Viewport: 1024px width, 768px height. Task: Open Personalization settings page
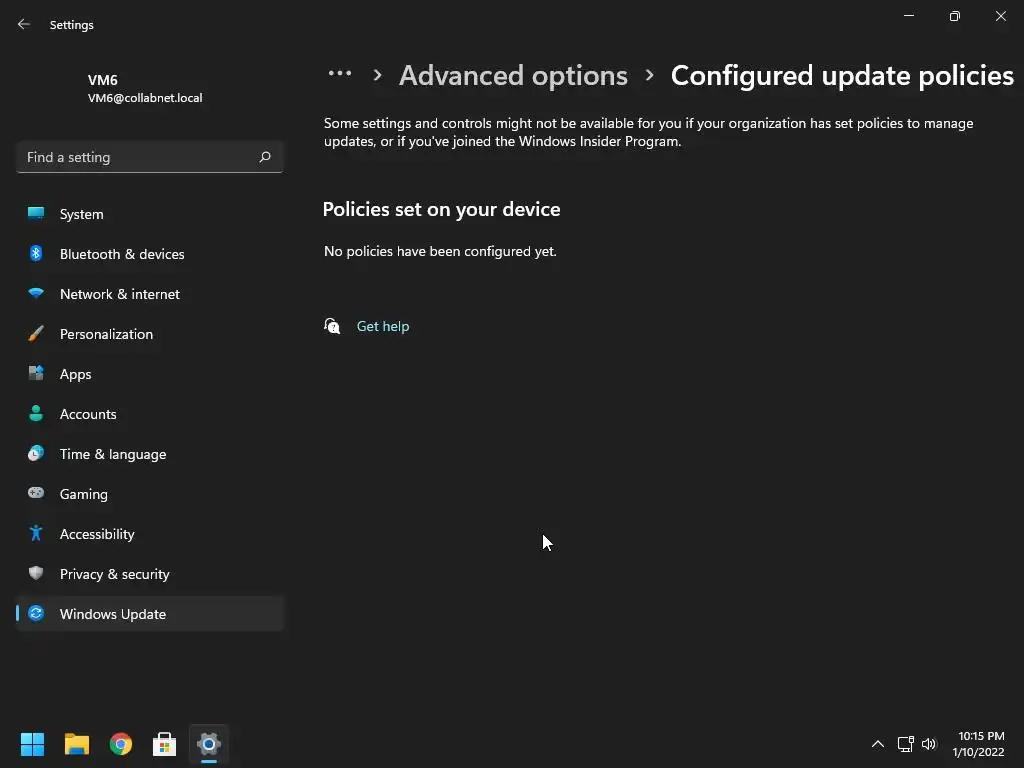click(x=106, y=334)
